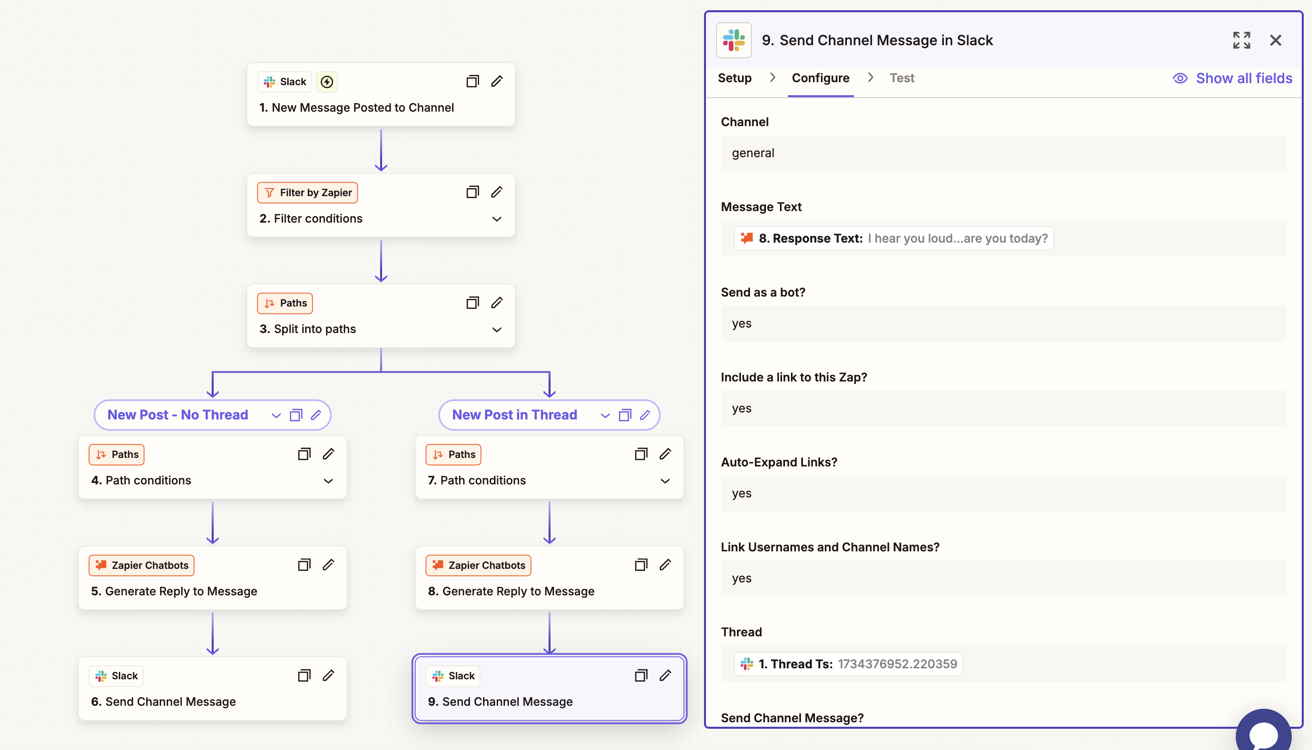Select step 3 Split into paths card
The width and height of the screenshot is (1312, 750).
pos(381,316)
